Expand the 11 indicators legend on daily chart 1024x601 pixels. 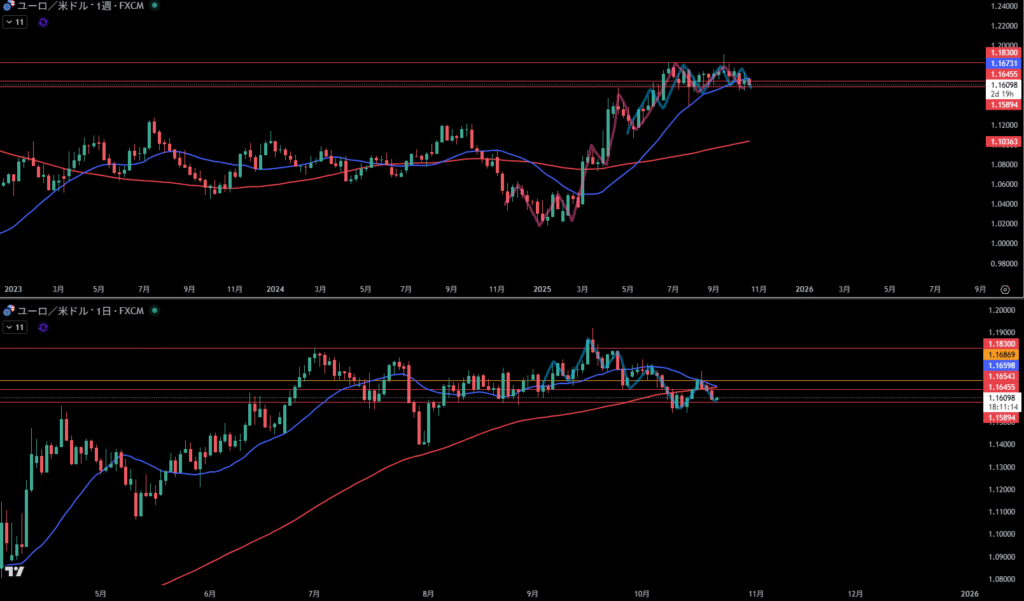(13, 327)
